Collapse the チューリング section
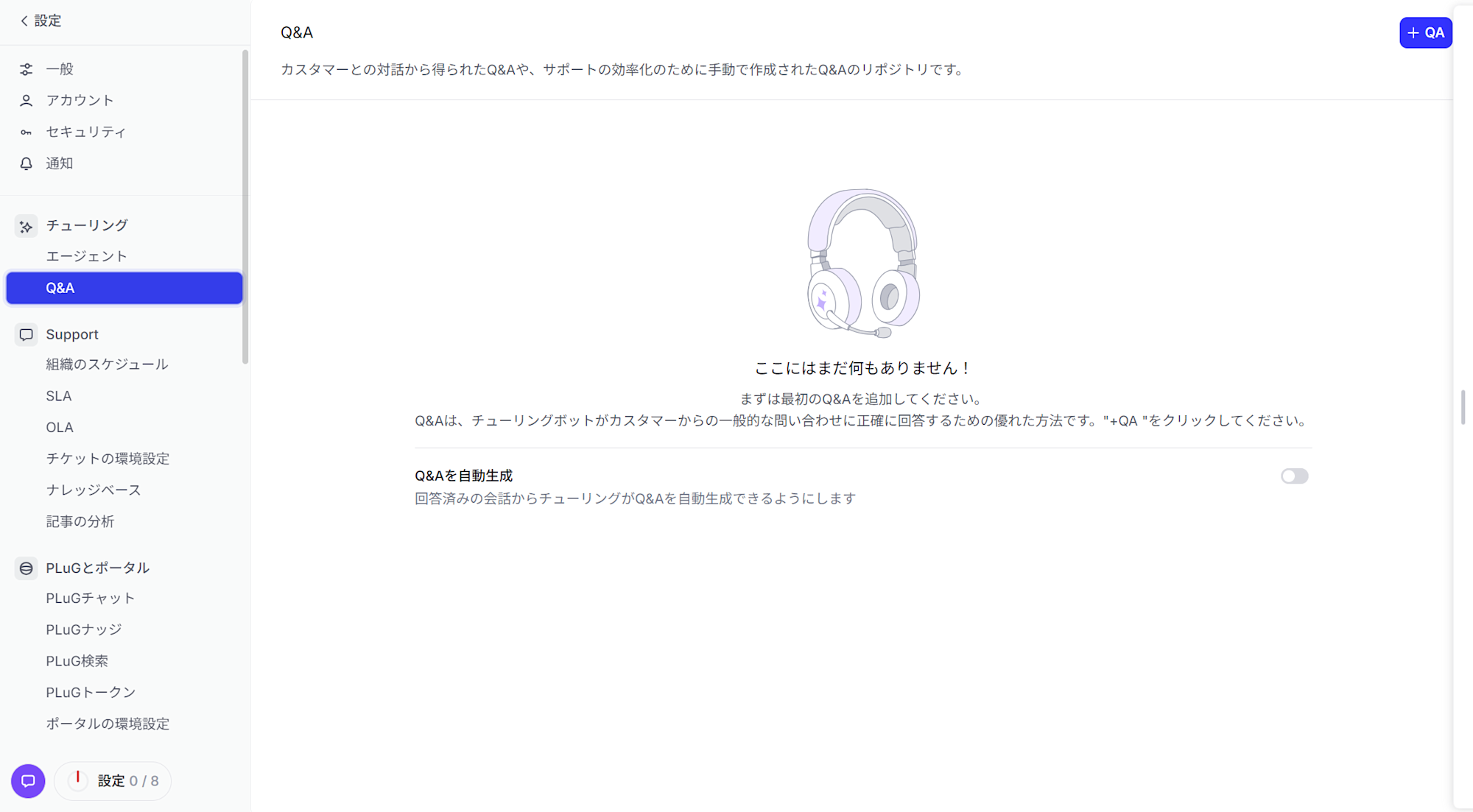Viewport: 1473px width, 812px height. pyautogui.click(x=86, y=225)
